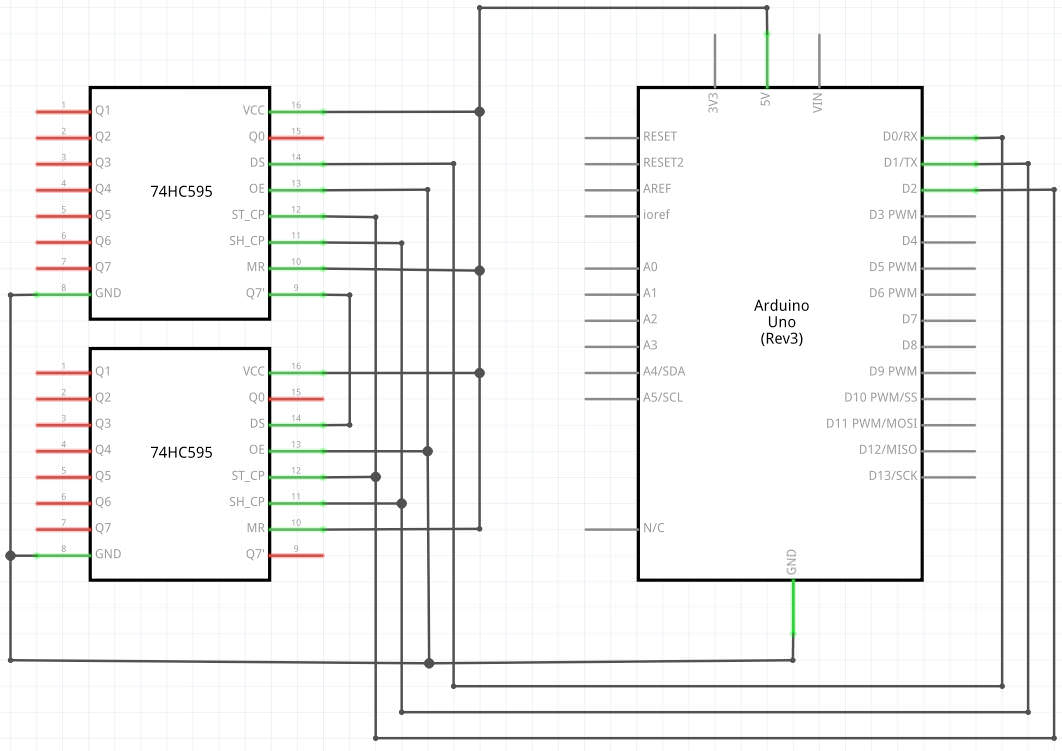This screenshot has height=751, width=1062.
Task: Select the D6 PWM pin label
Action: coord(893,293)
